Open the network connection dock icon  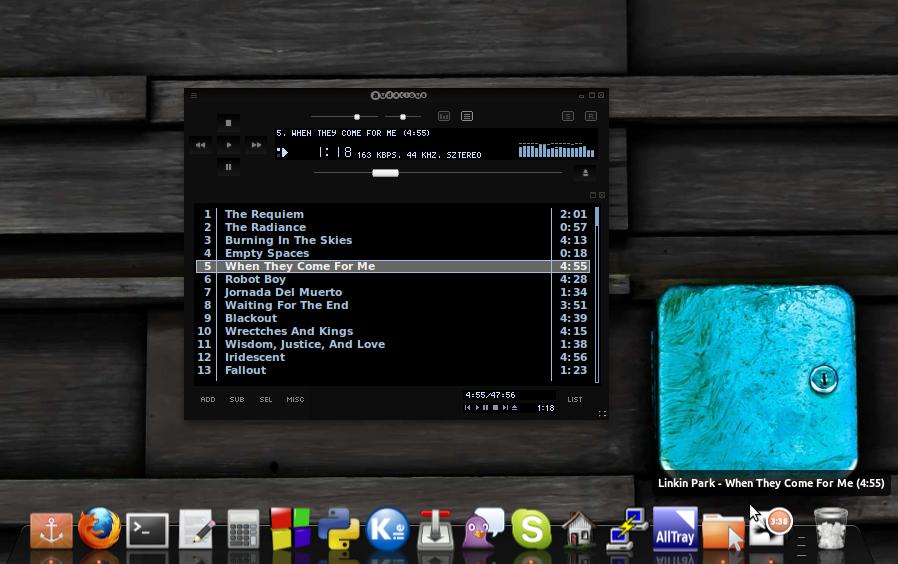pos(627,528)
